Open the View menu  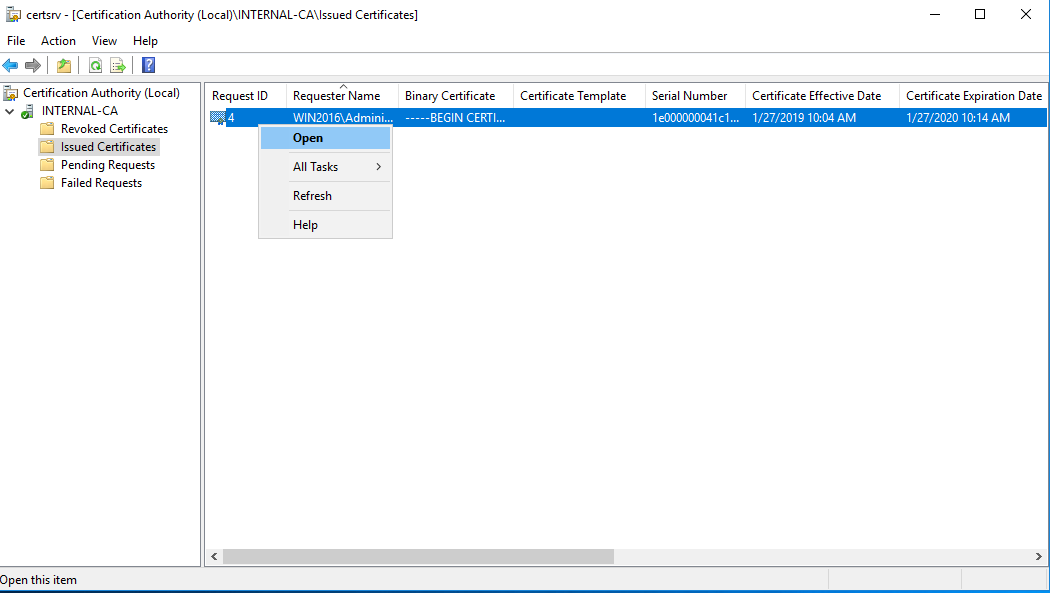(x=104, y=41)
